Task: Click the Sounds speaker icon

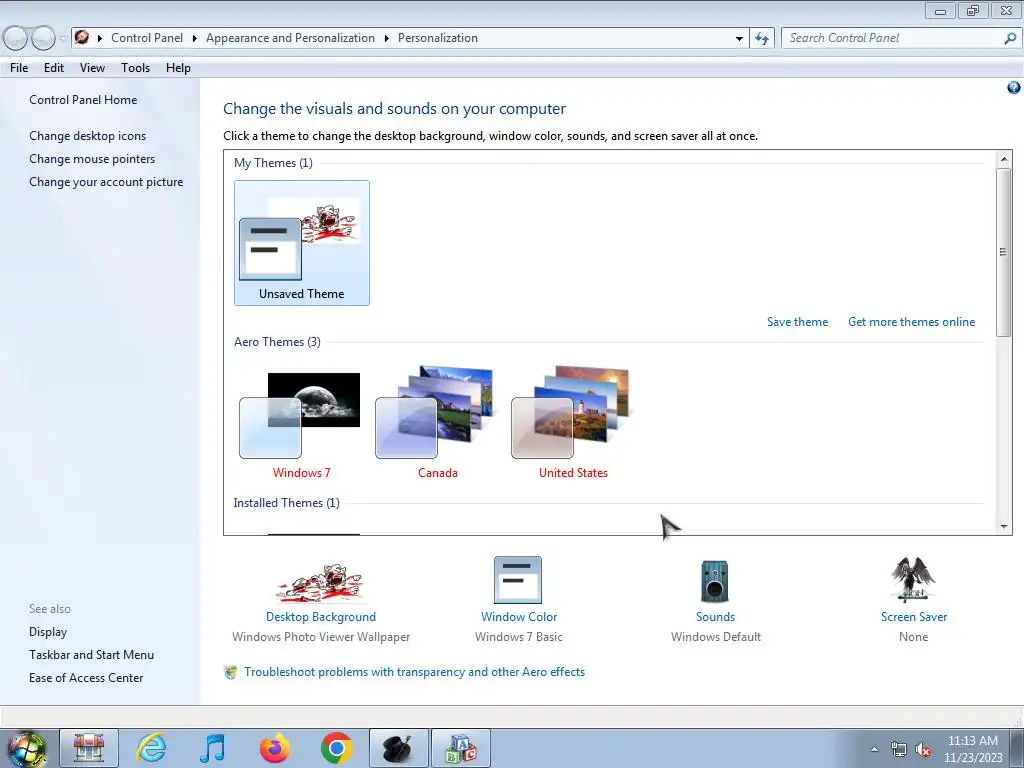Action: click(x=714, y=581)
